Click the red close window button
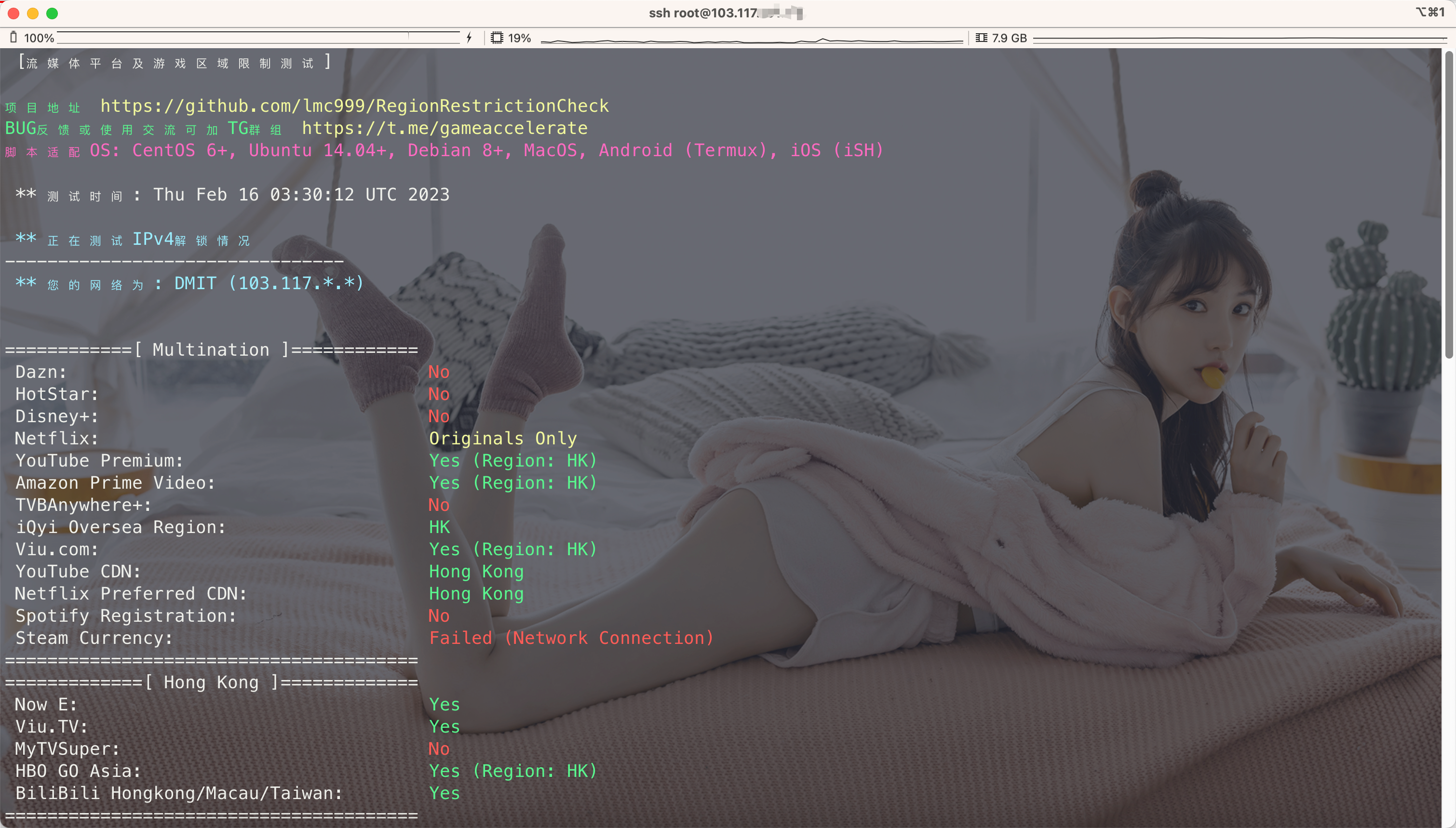 [x=13, y=13]
